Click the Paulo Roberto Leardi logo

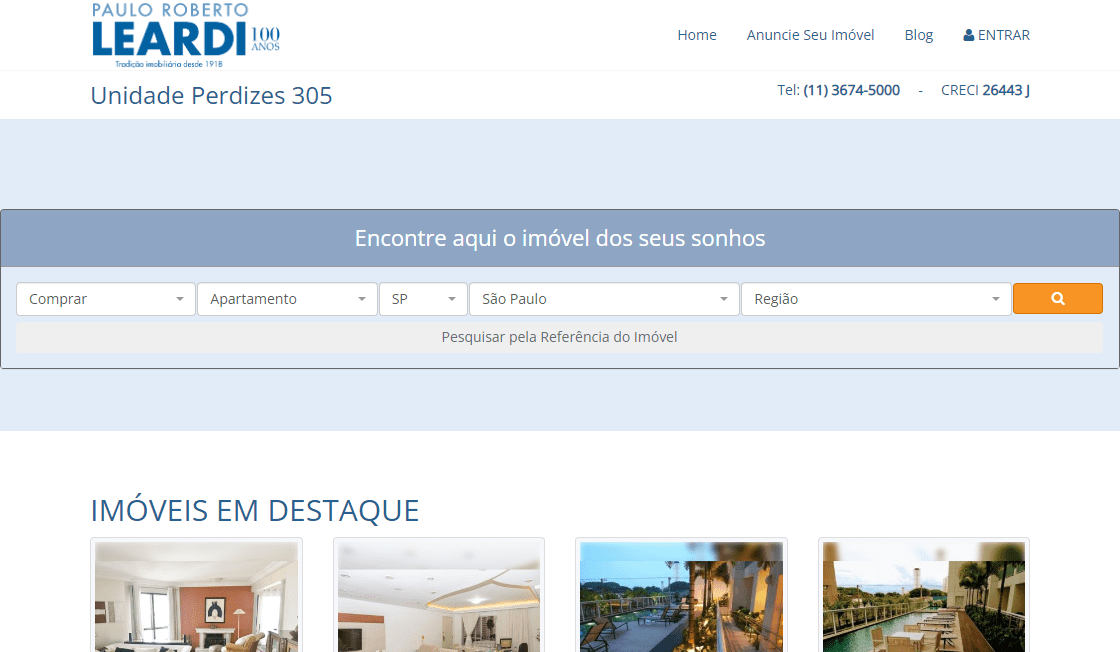pyautogui.click(x=185, y=35)
